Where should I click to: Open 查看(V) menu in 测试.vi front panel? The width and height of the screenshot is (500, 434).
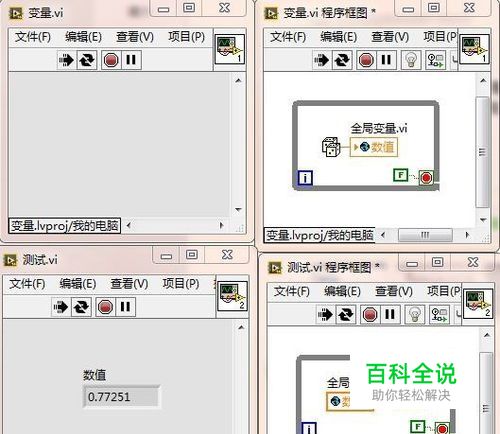click(129, 284)
